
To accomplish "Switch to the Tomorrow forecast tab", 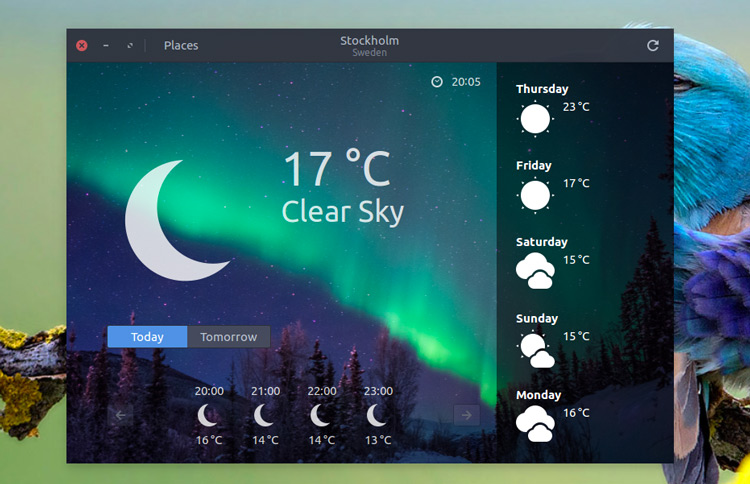I will [228, 337].
